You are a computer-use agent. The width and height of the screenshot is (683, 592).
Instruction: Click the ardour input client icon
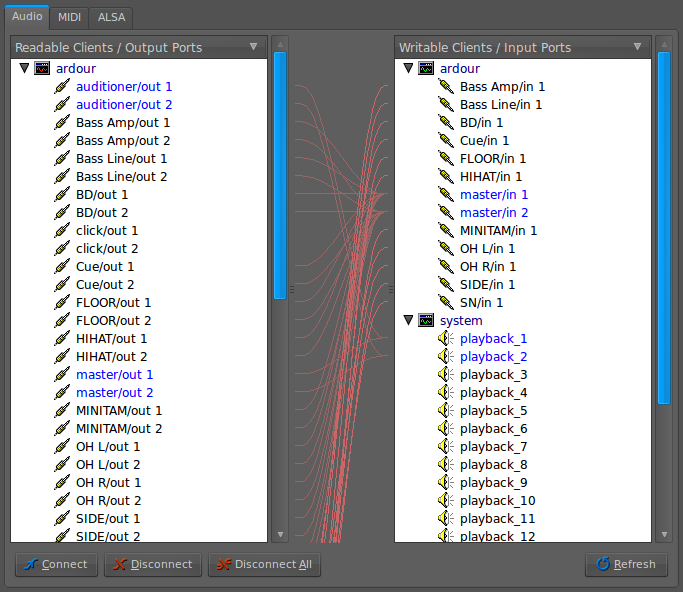[426, 68]
